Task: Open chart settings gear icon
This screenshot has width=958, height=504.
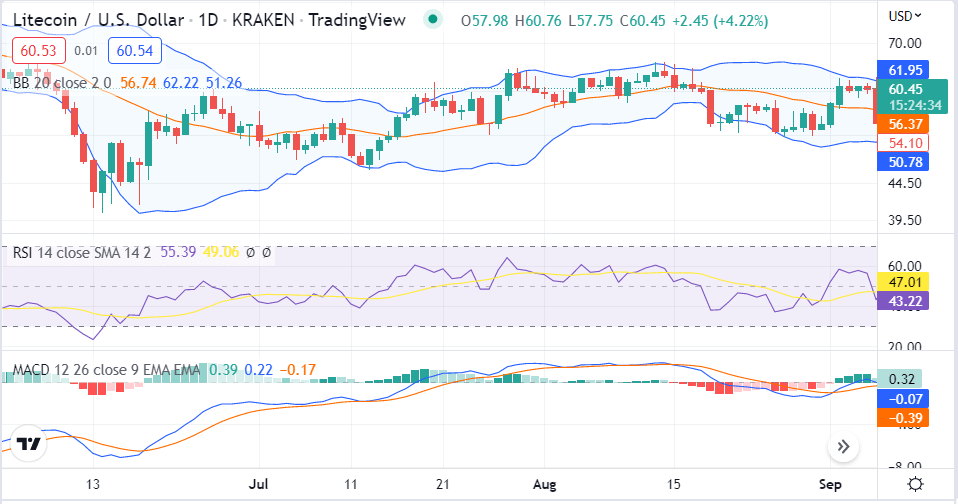Action: click(914, 484)
